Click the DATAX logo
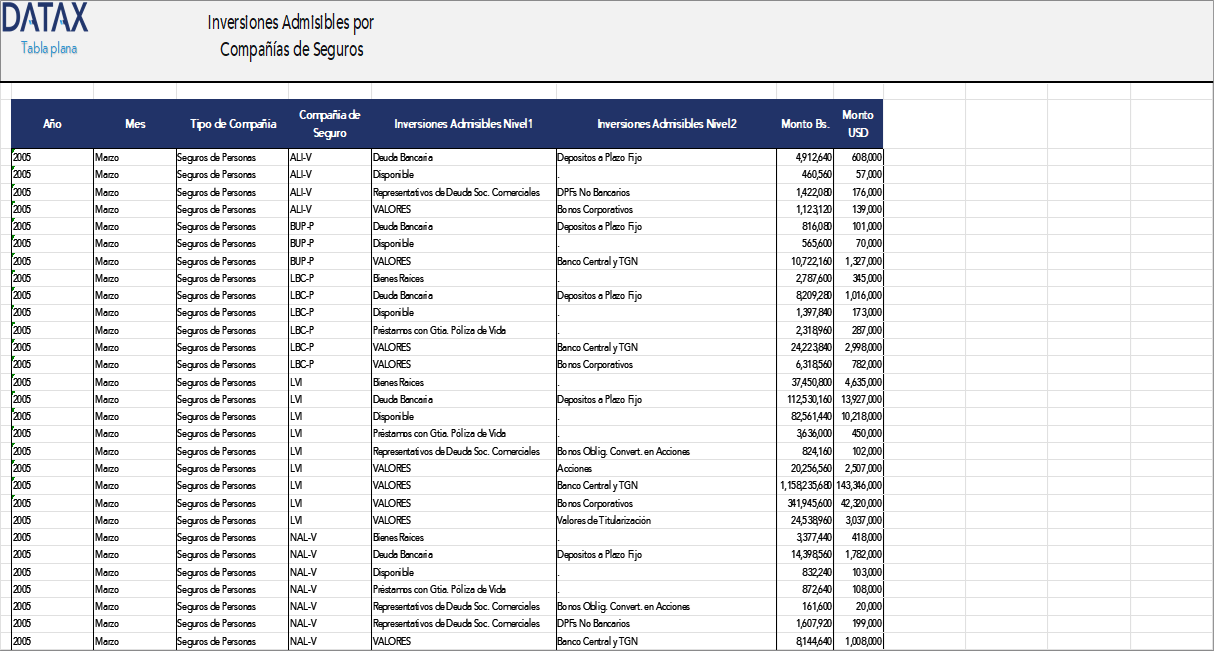 [x=48, y=18]
